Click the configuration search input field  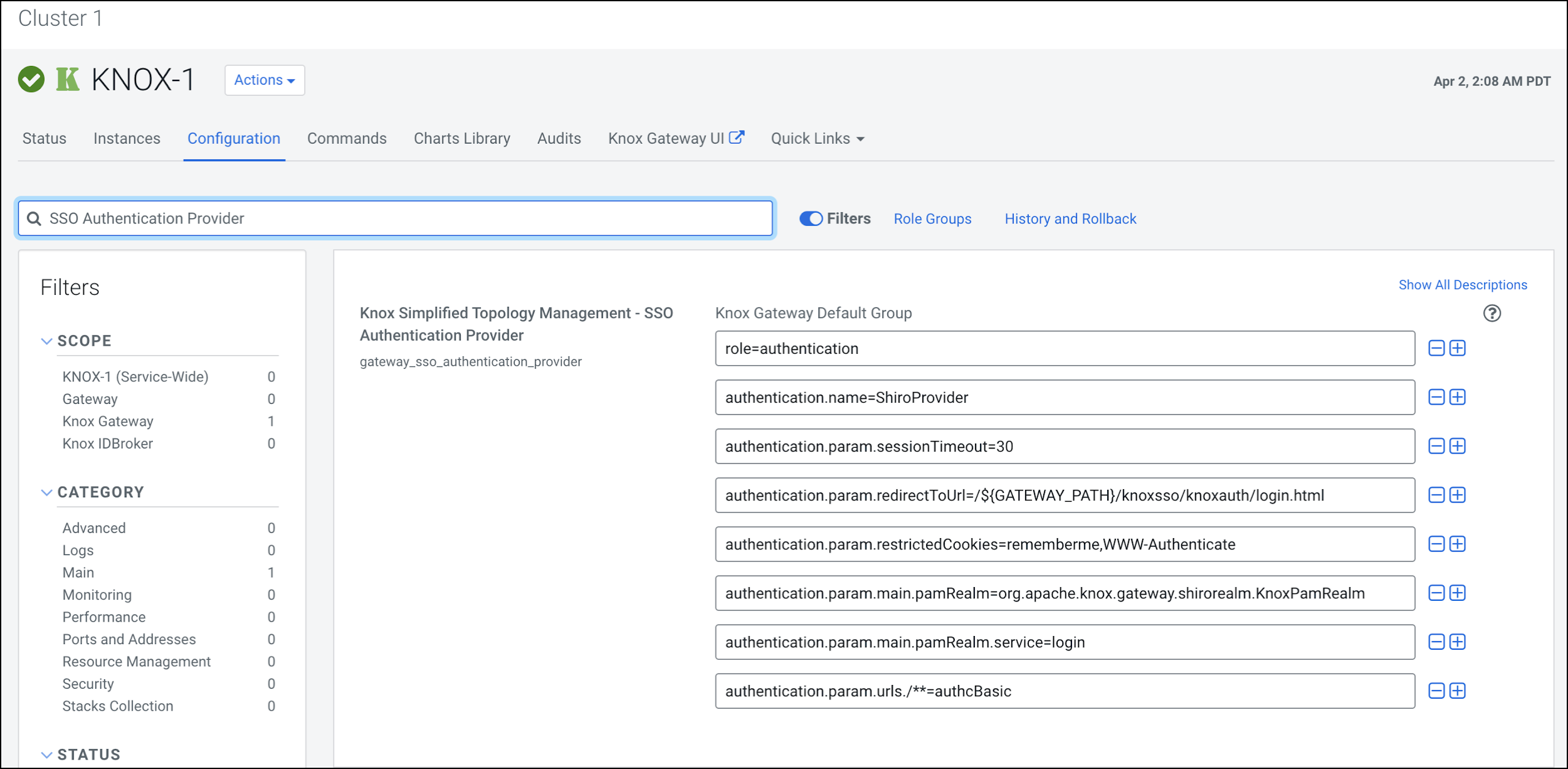(401, 218)
